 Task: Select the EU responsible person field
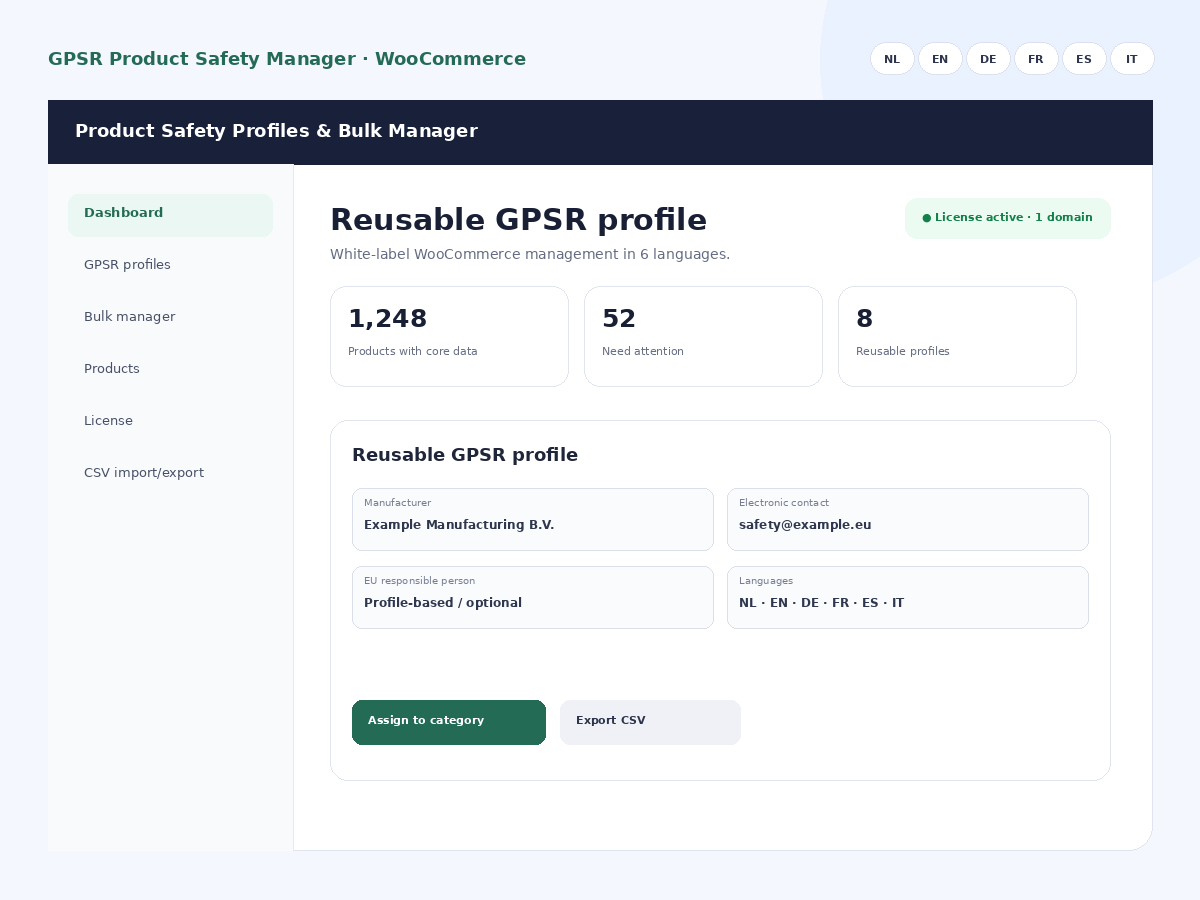point(533,597)
